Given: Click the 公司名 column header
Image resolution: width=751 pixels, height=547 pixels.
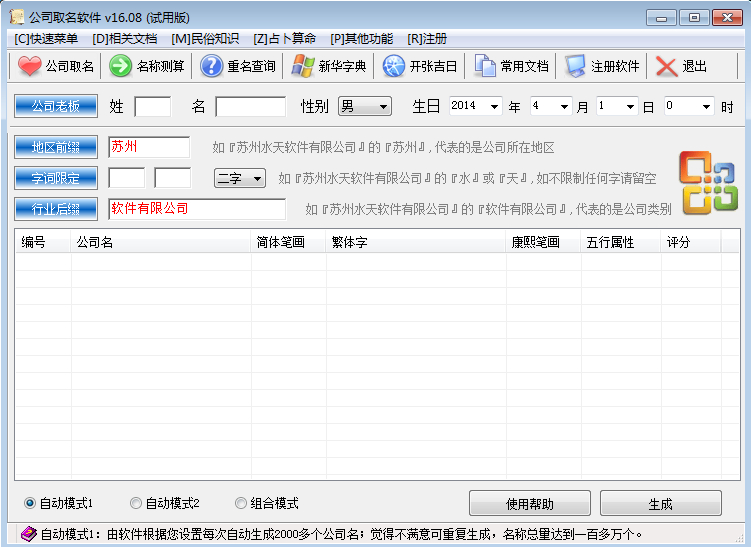Looking at the screenshot, I should point(160,242).
